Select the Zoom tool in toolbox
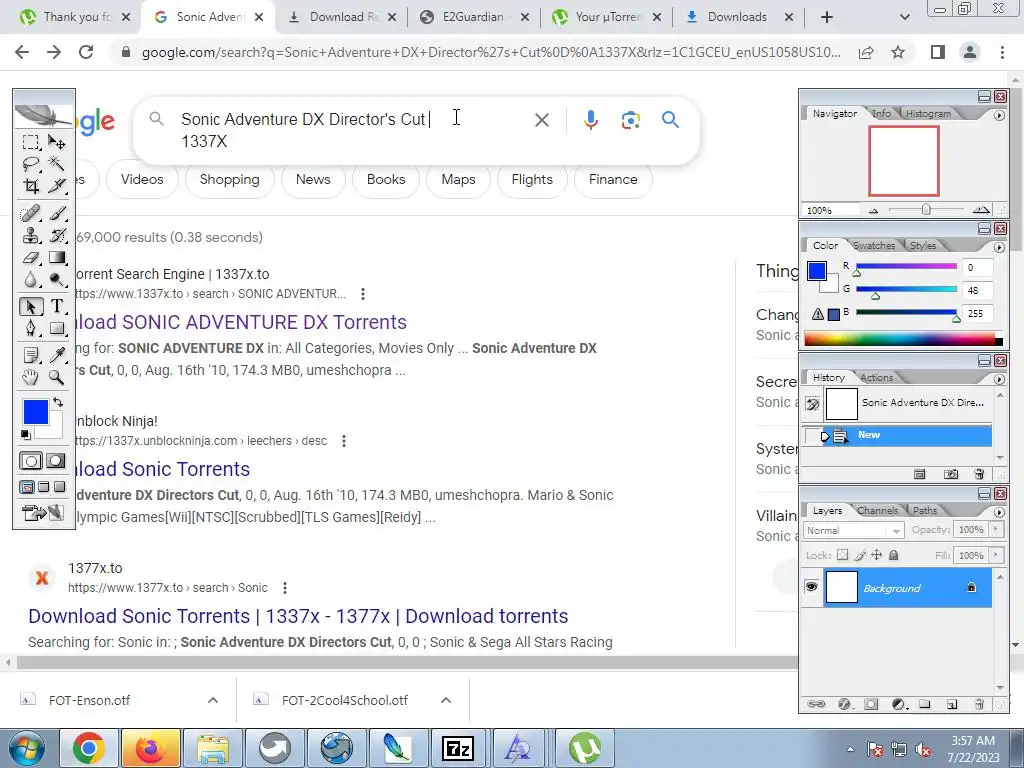1024x768 pixels. (x=57, y=377)
